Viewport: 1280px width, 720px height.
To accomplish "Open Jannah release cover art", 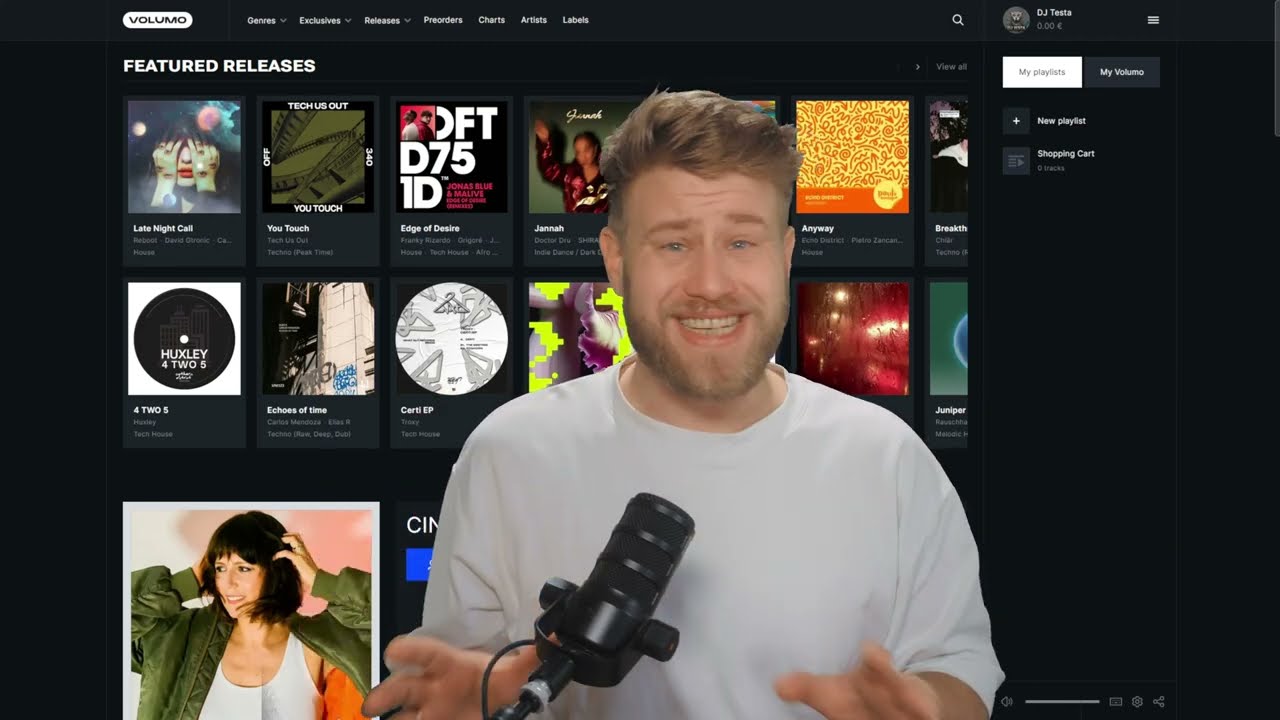I will click(570, 156).
